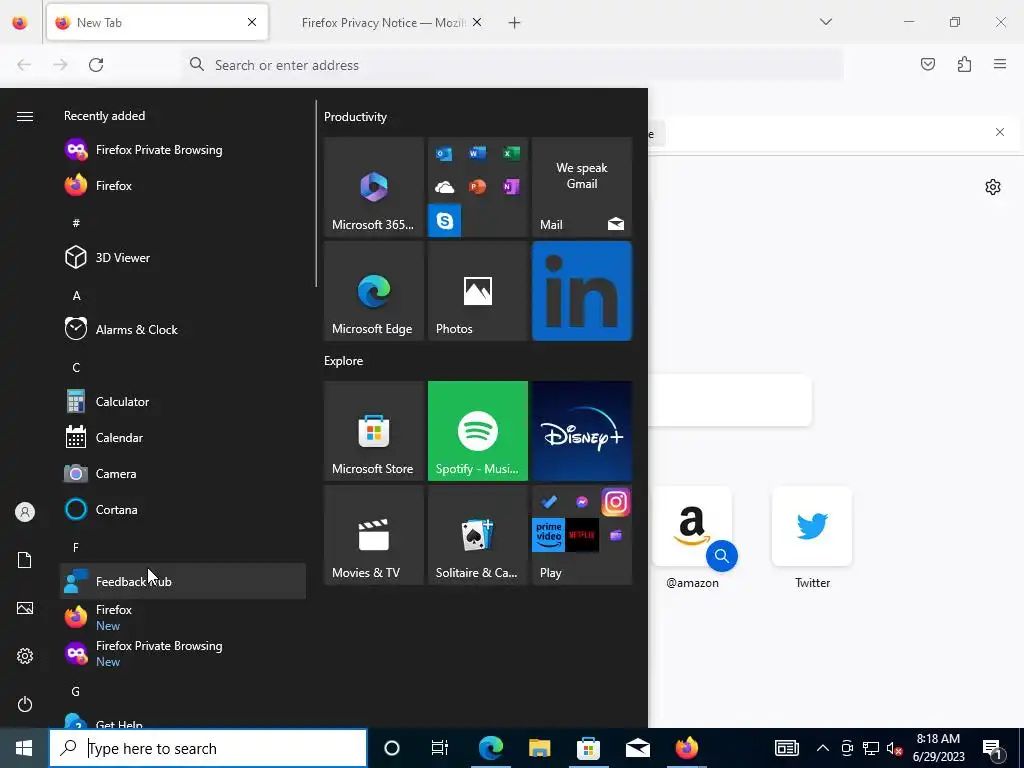Click the taskbar search box
The image size is (1024, 768).
(x=208, y=748)
